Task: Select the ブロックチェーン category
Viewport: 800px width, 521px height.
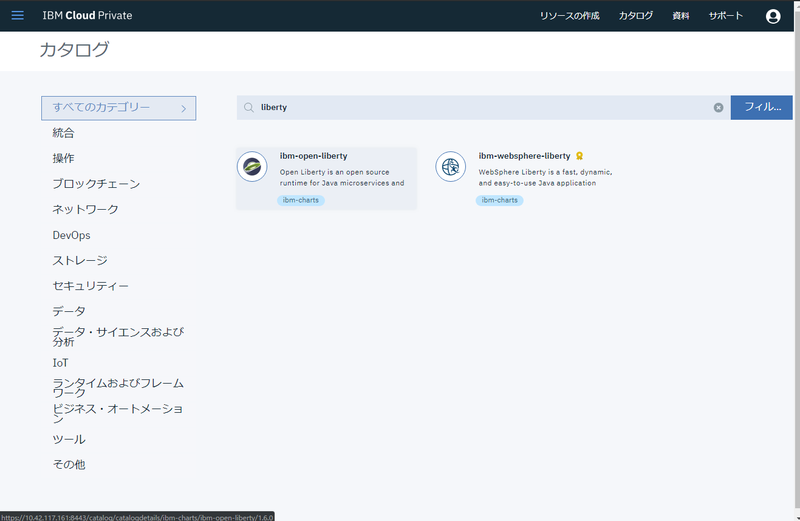Action: pos(96,184)
